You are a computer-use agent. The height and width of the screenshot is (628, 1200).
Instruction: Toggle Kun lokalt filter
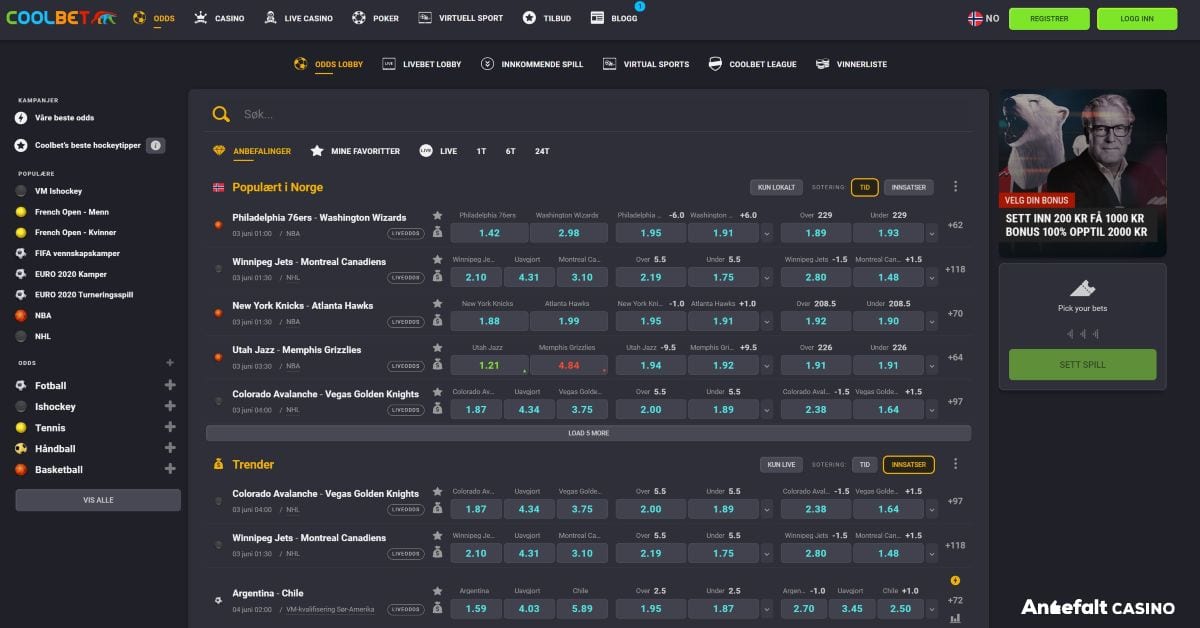[776, 187]
